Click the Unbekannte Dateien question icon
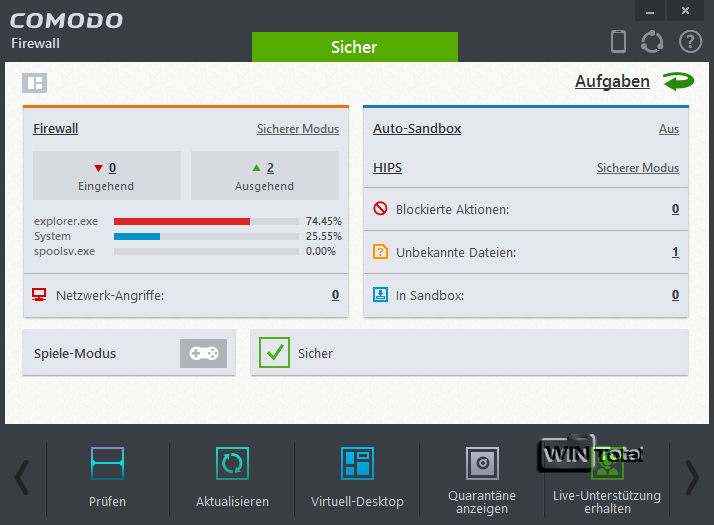714x525 pixels. pos(380,251)
